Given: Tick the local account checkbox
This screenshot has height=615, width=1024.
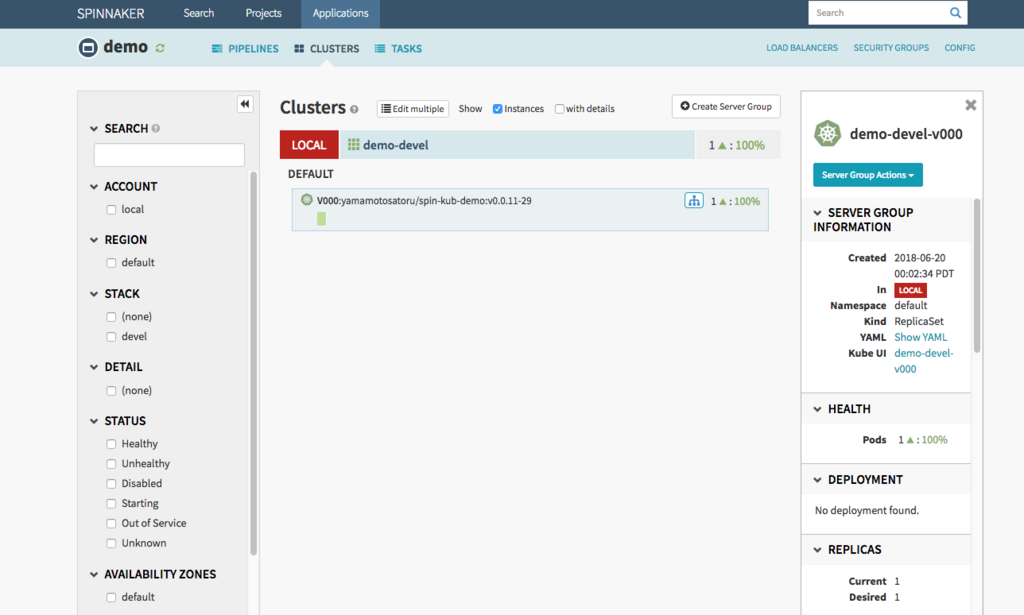Looking at the screenshot, I should click(111, 210).
